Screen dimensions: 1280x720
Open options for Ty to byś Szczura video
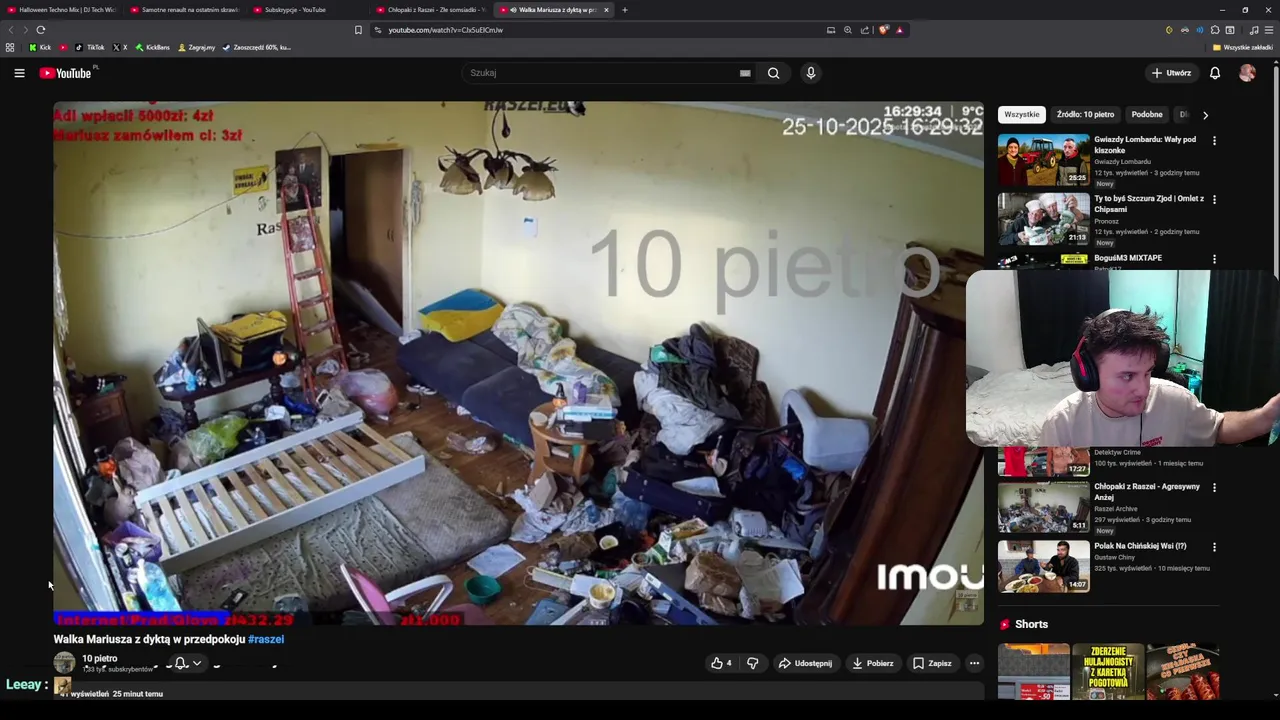(x=1214, y=200)
